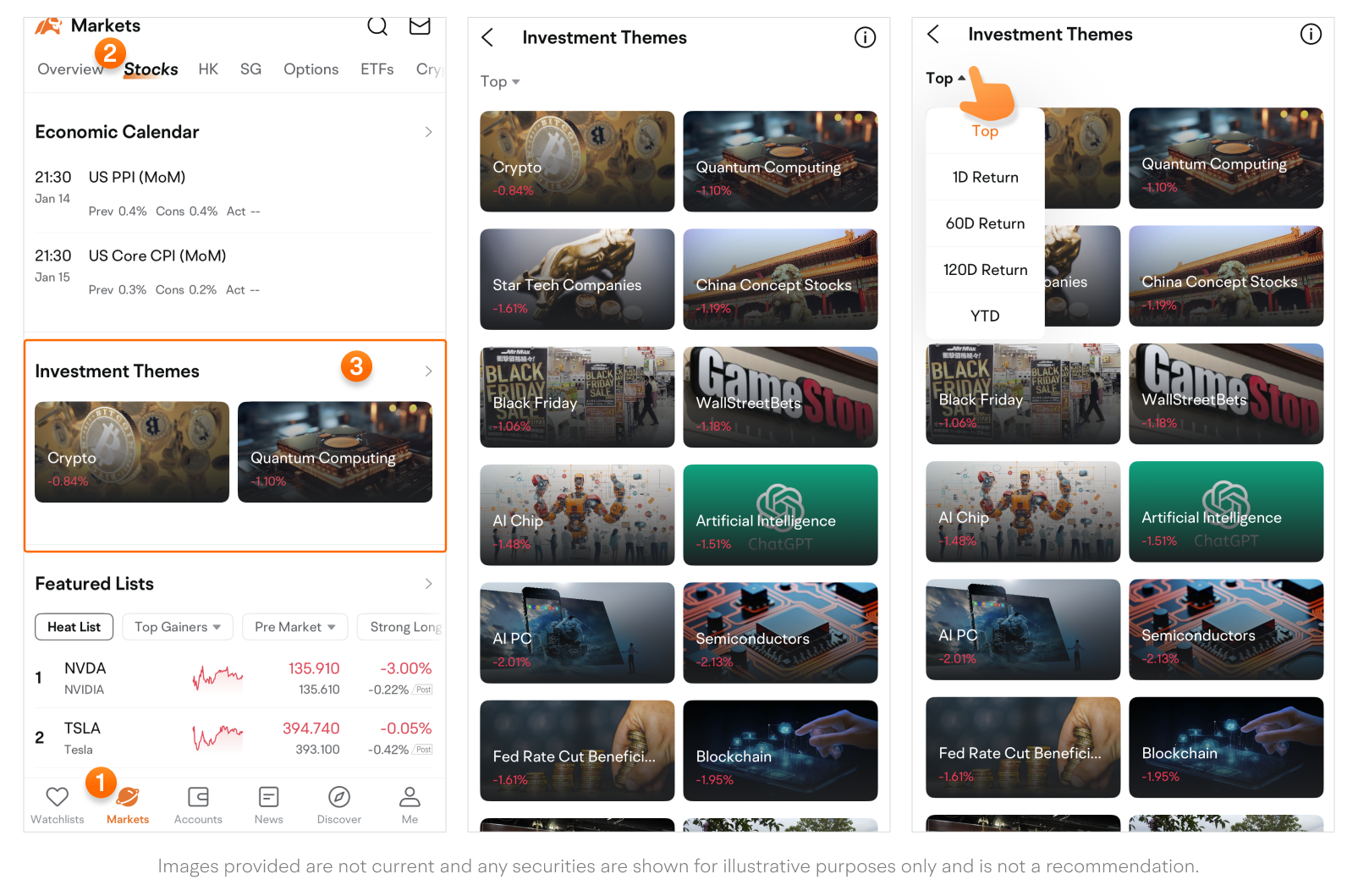Open the Pre Market dropdown
Screen dimensions: 1358x896
[x=295, y=627]
